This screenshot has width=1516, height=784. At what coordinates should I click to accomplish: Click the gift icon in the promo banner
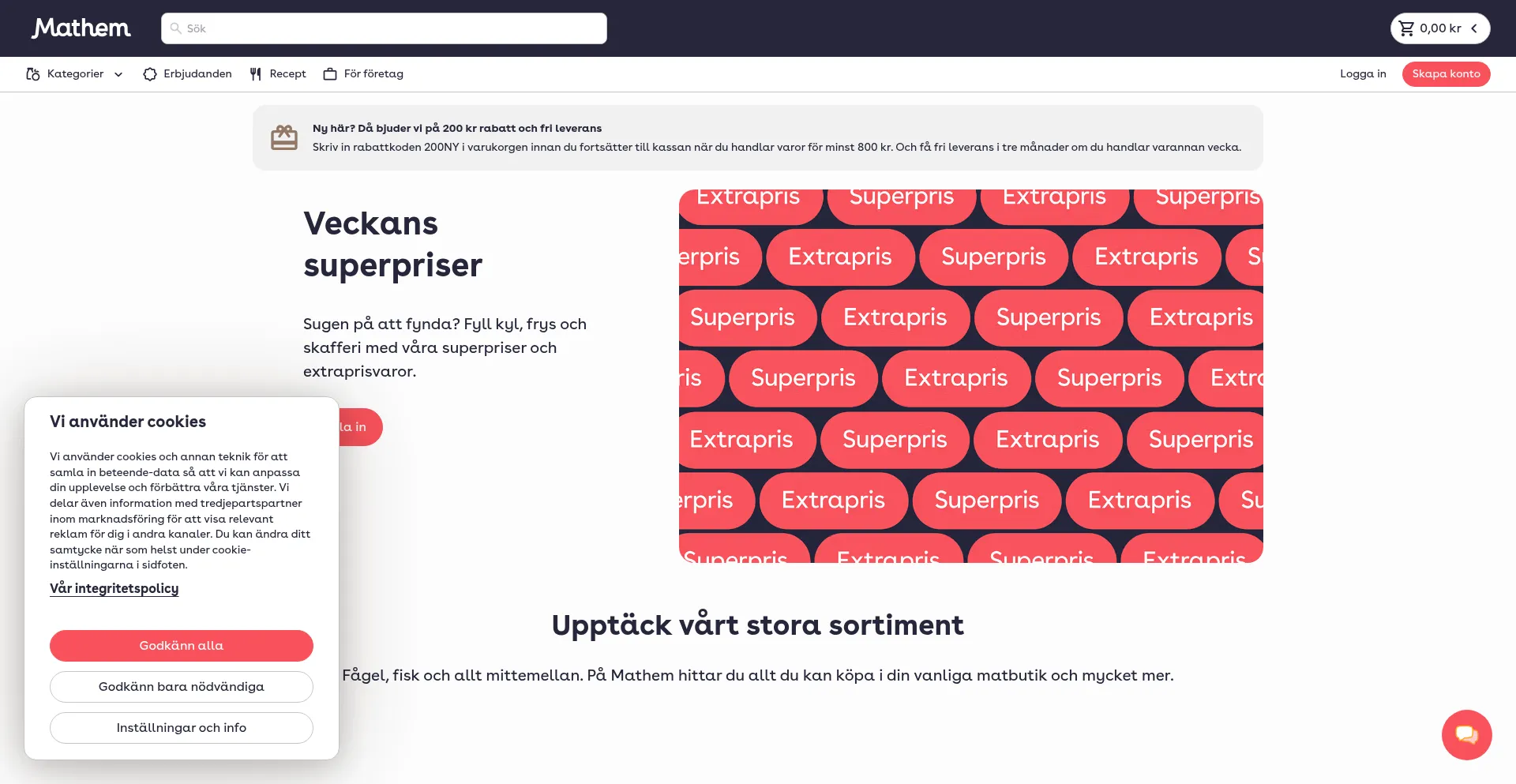point(284,137)
